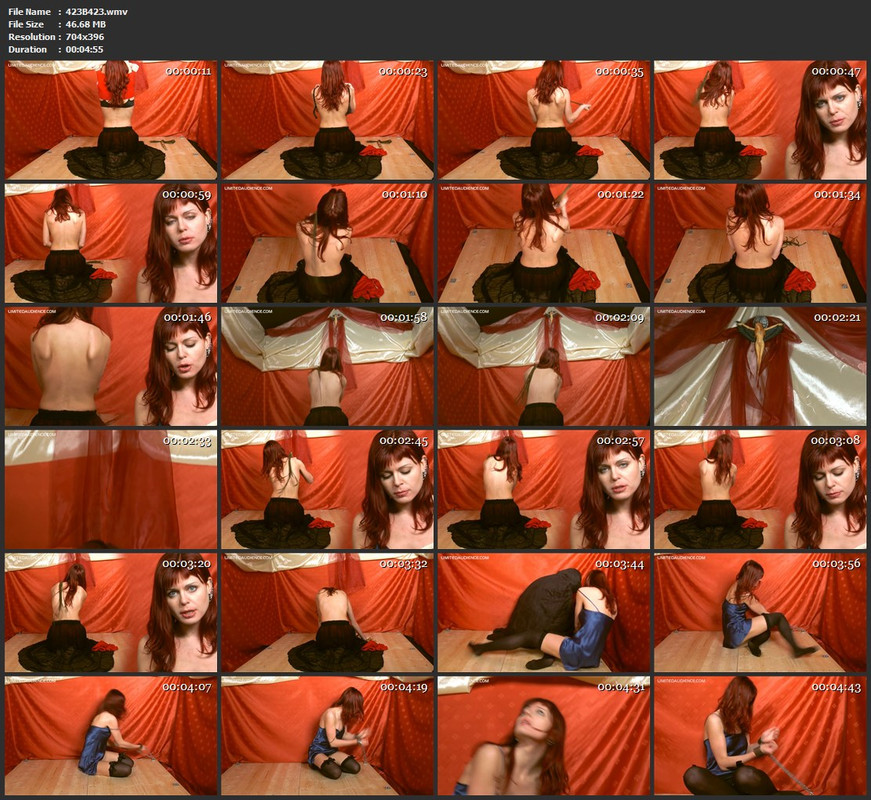The height and width of the screenshot is (800, 871).
Task: Click the frame at 00:03:32
Action: click(327, 613)
